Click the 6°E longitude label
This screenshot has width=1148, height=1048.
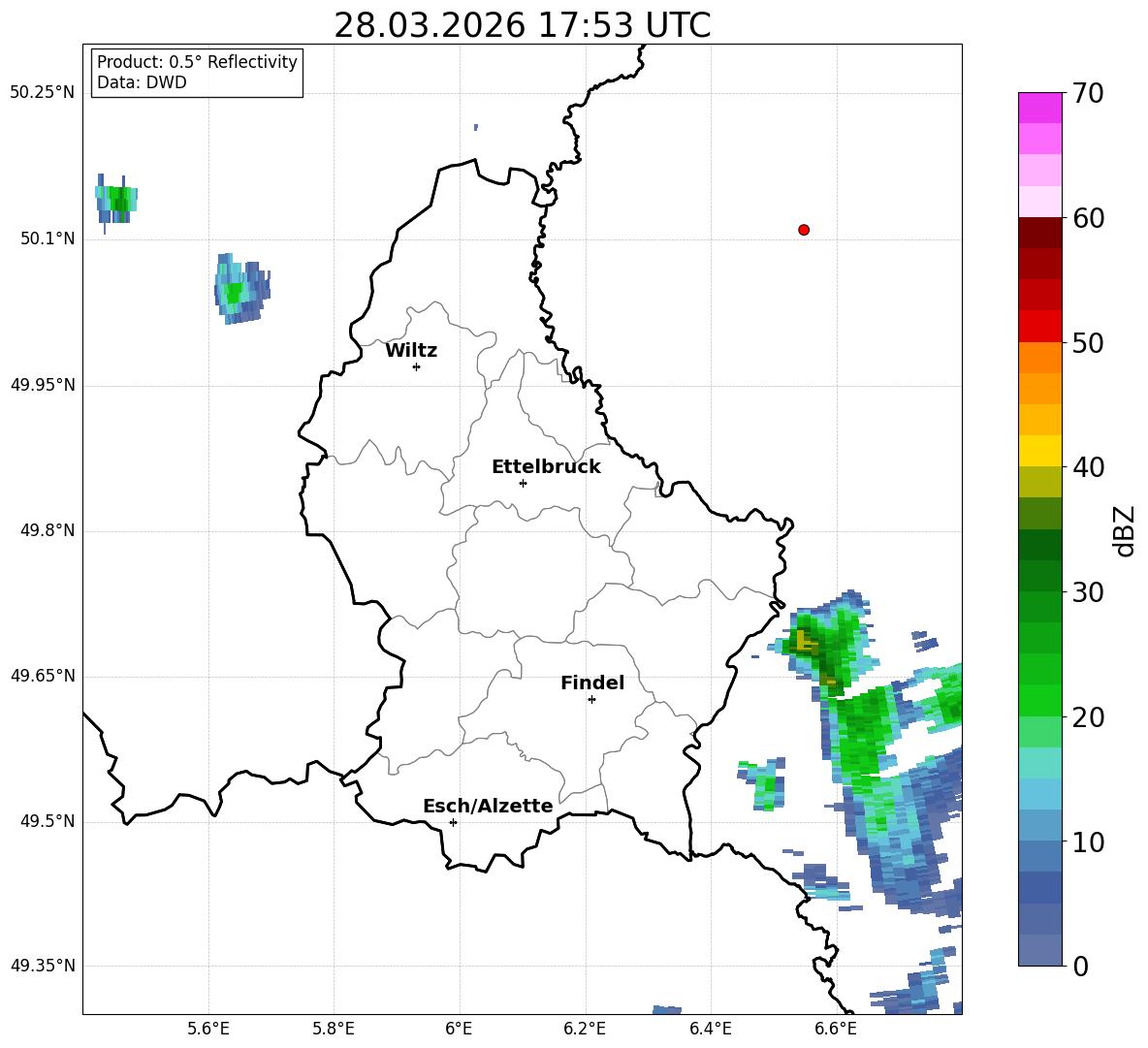point(459,1030)
